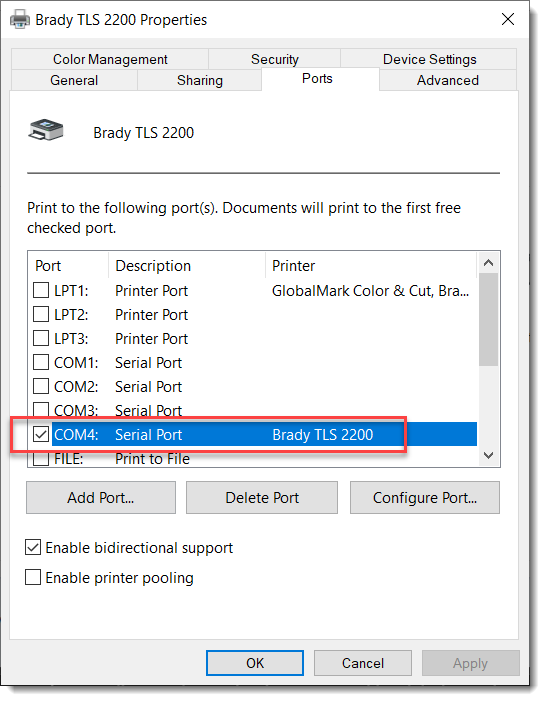Disable bidirectional support checkbox
Image resolution: width=545 pixels, height=701 pixels.
pyautogui.click(x=33, y=548)
